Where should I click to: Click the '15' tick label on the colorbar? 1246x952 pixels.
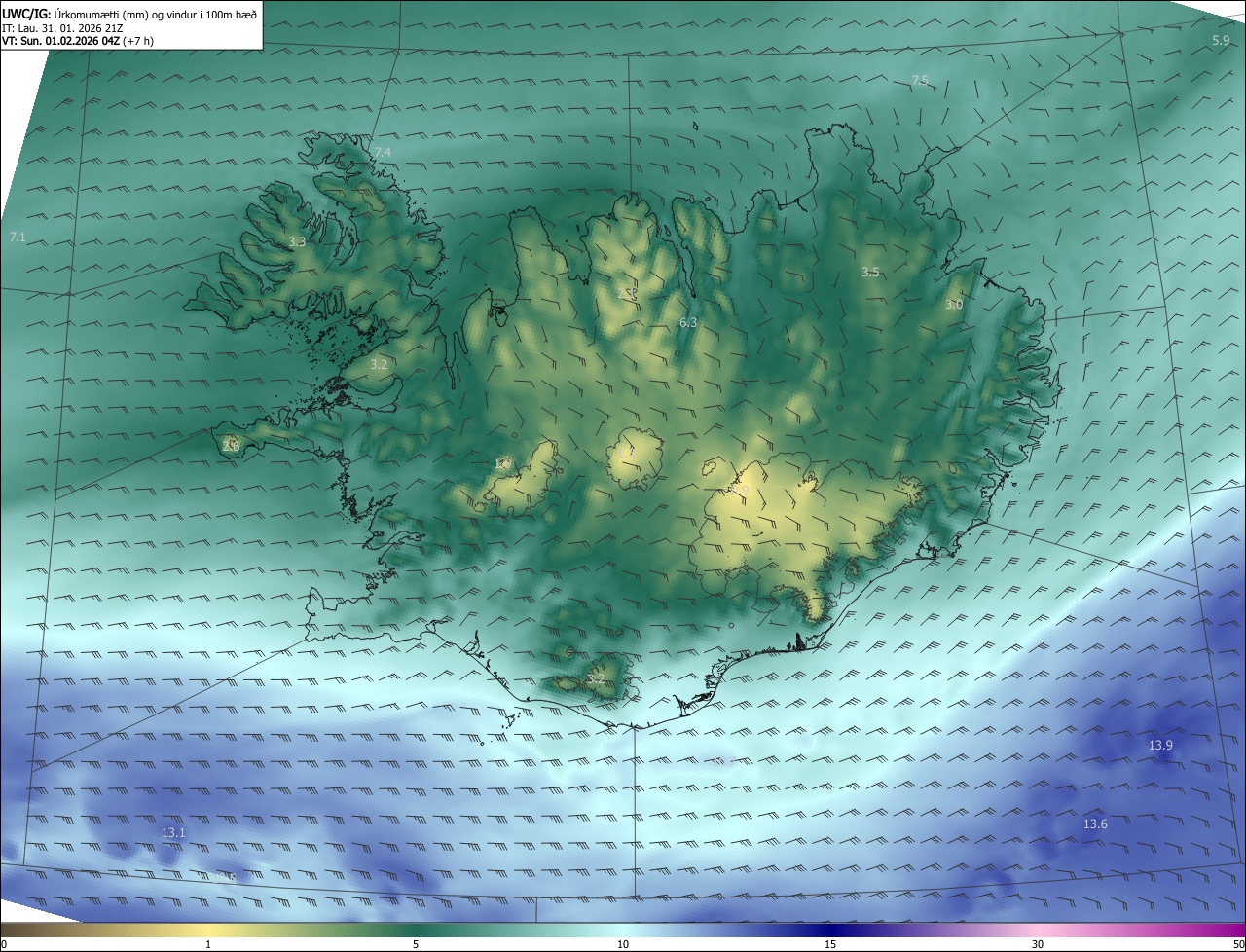(830, 944)
